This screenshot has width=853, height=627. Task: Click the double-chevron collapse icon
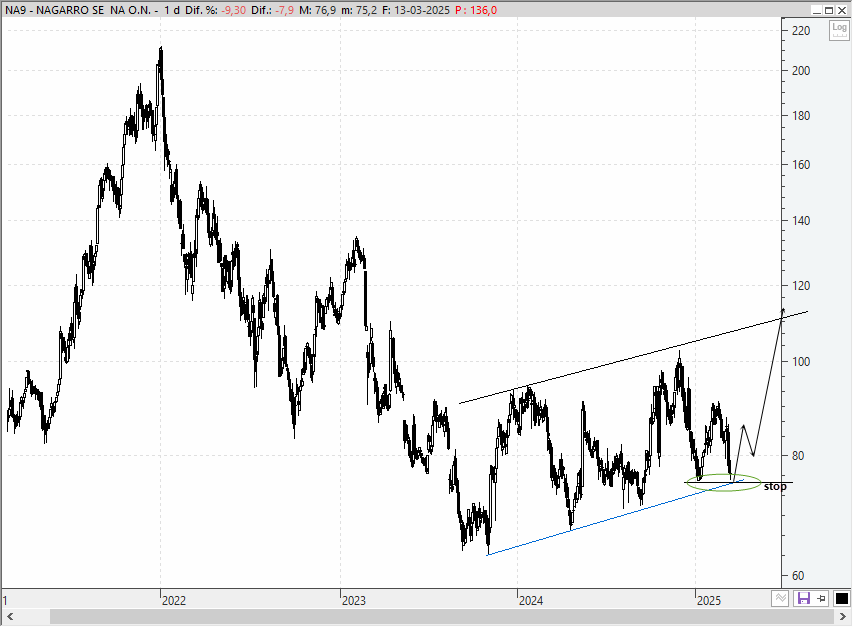pyautogui.click(x=780, y=598)
